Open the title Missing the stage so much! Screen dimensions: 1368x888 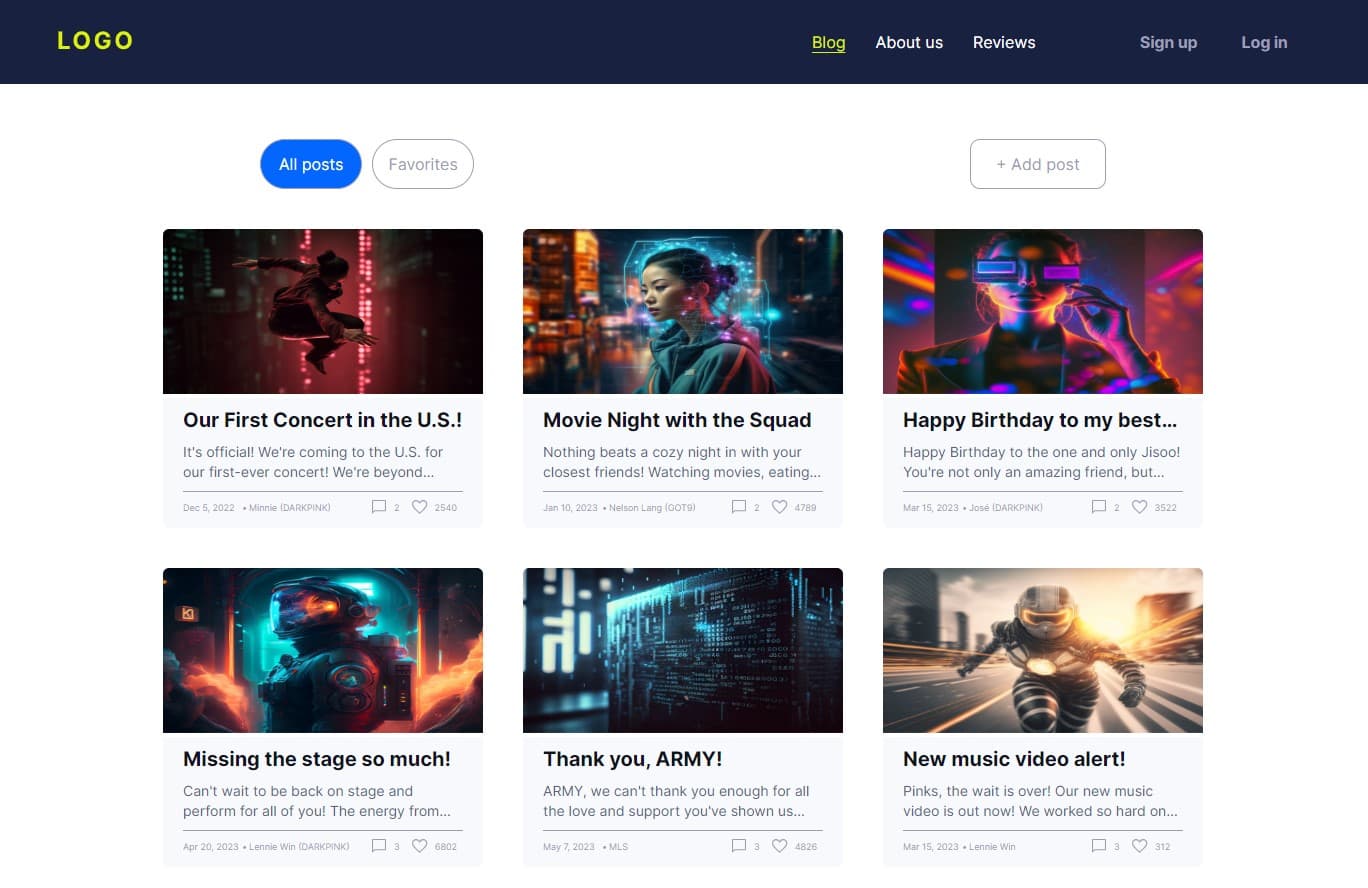tap(317, 759)
